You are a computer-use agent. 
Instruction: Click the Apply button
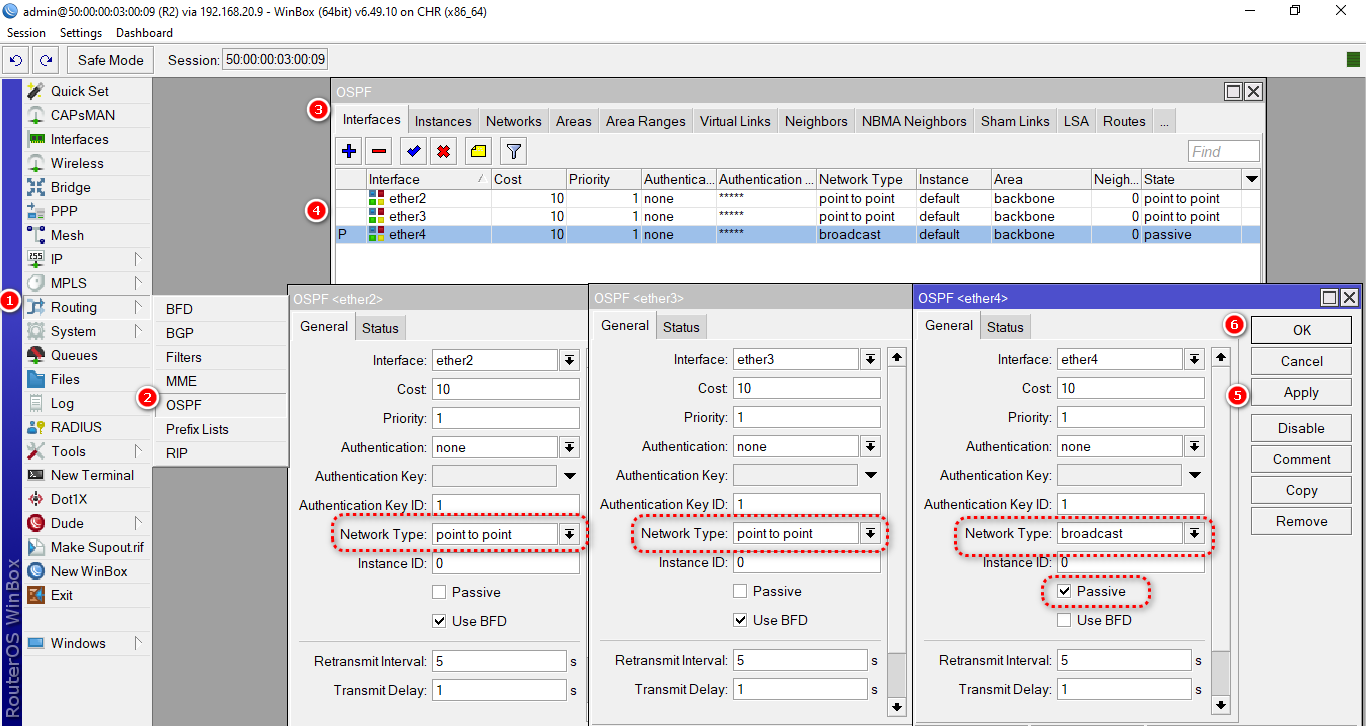click(x=1301, y=393)
